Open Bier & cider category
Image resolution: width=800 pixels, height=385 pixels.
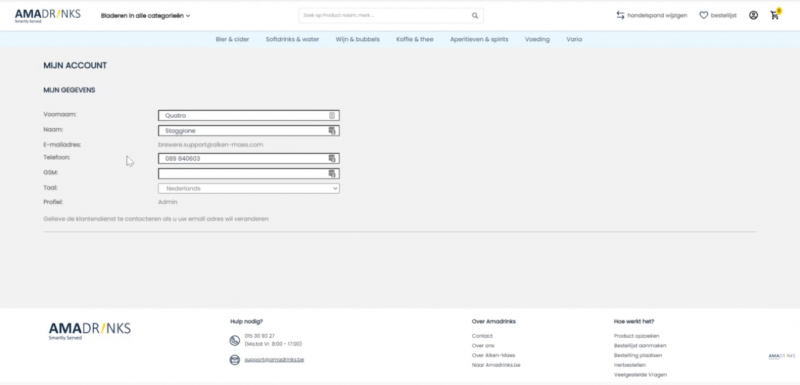[x=233, y=39]
